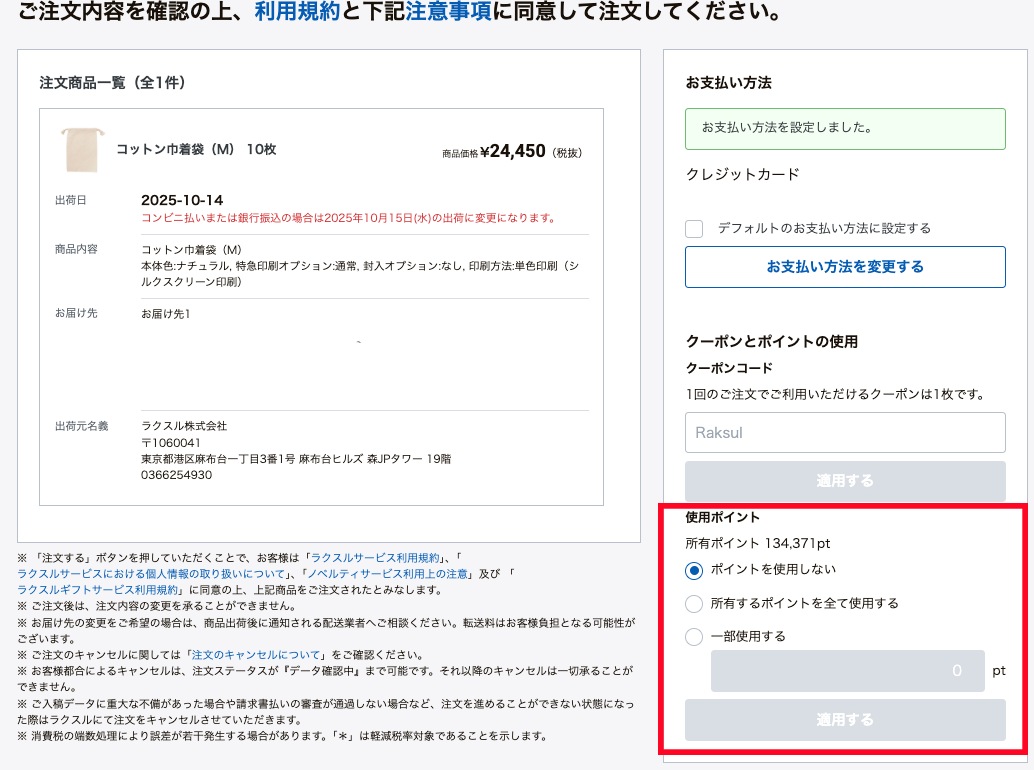Open ラクスルギフトサービス利用規約 link
This screenshot has width=1034, height=770.
[x=98, y=590]
